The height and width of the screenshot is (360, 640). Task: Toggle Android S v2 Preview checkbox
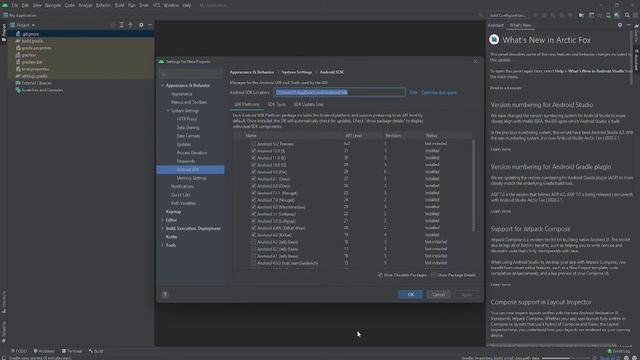click(x=253, y=144)
